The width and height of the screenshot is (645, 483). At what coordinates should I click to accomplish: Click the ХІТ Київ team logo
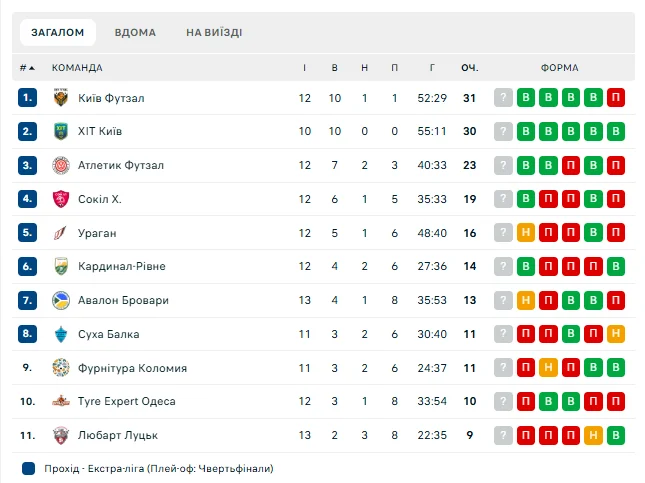coord(60,132)
